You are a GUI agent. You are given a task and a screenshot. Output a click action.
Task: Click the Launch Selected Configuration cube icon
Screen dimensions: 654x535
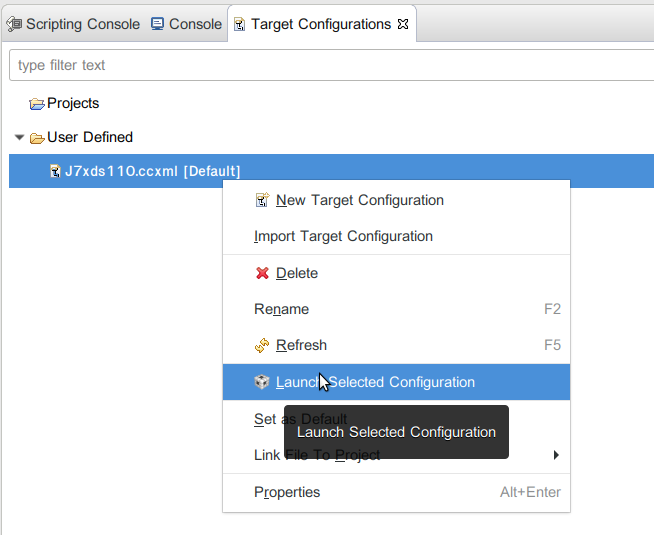[x=262, y=382]
